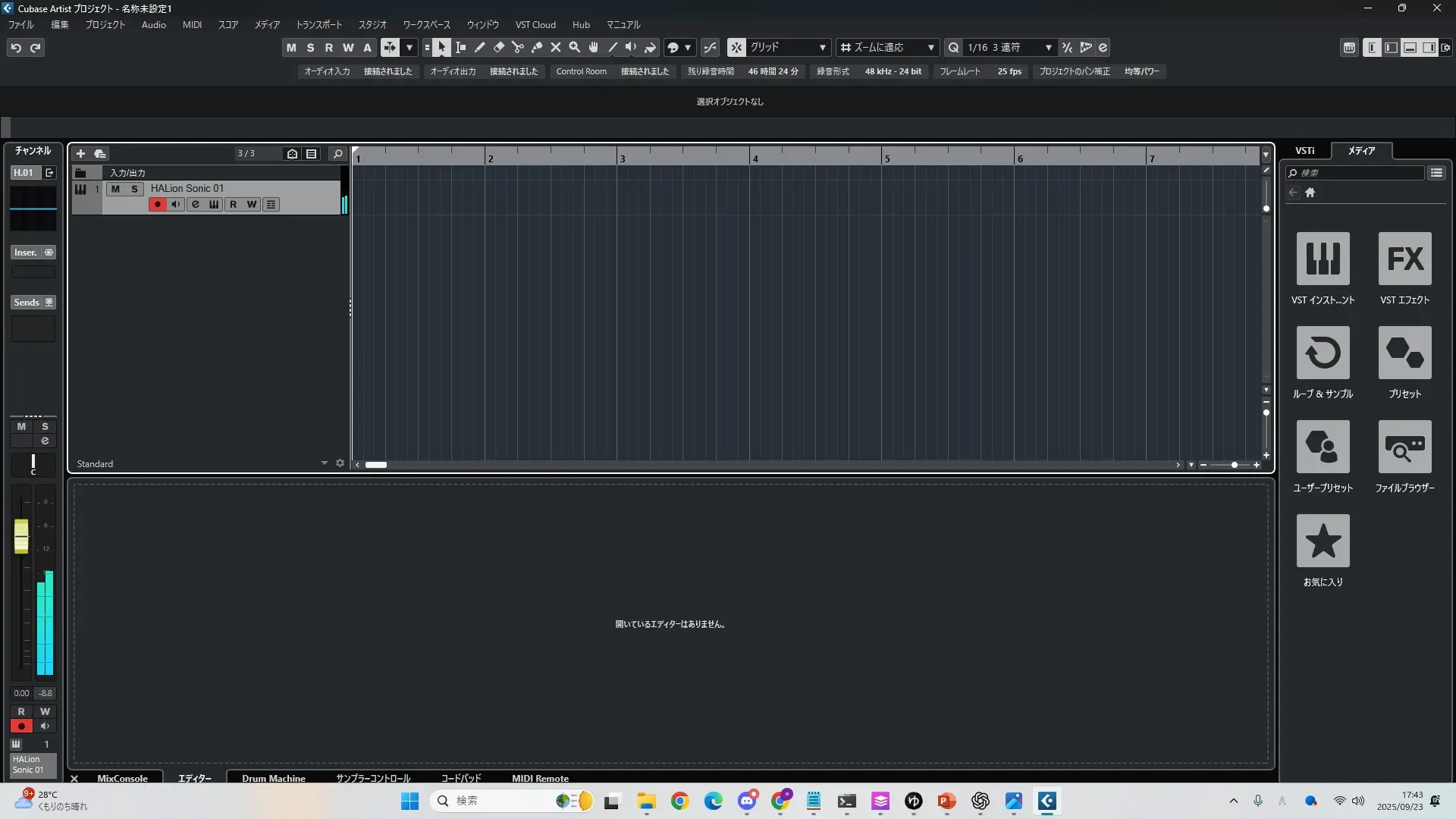
Task: Switch to the VSTi tab
Action: coord(1304,150)
